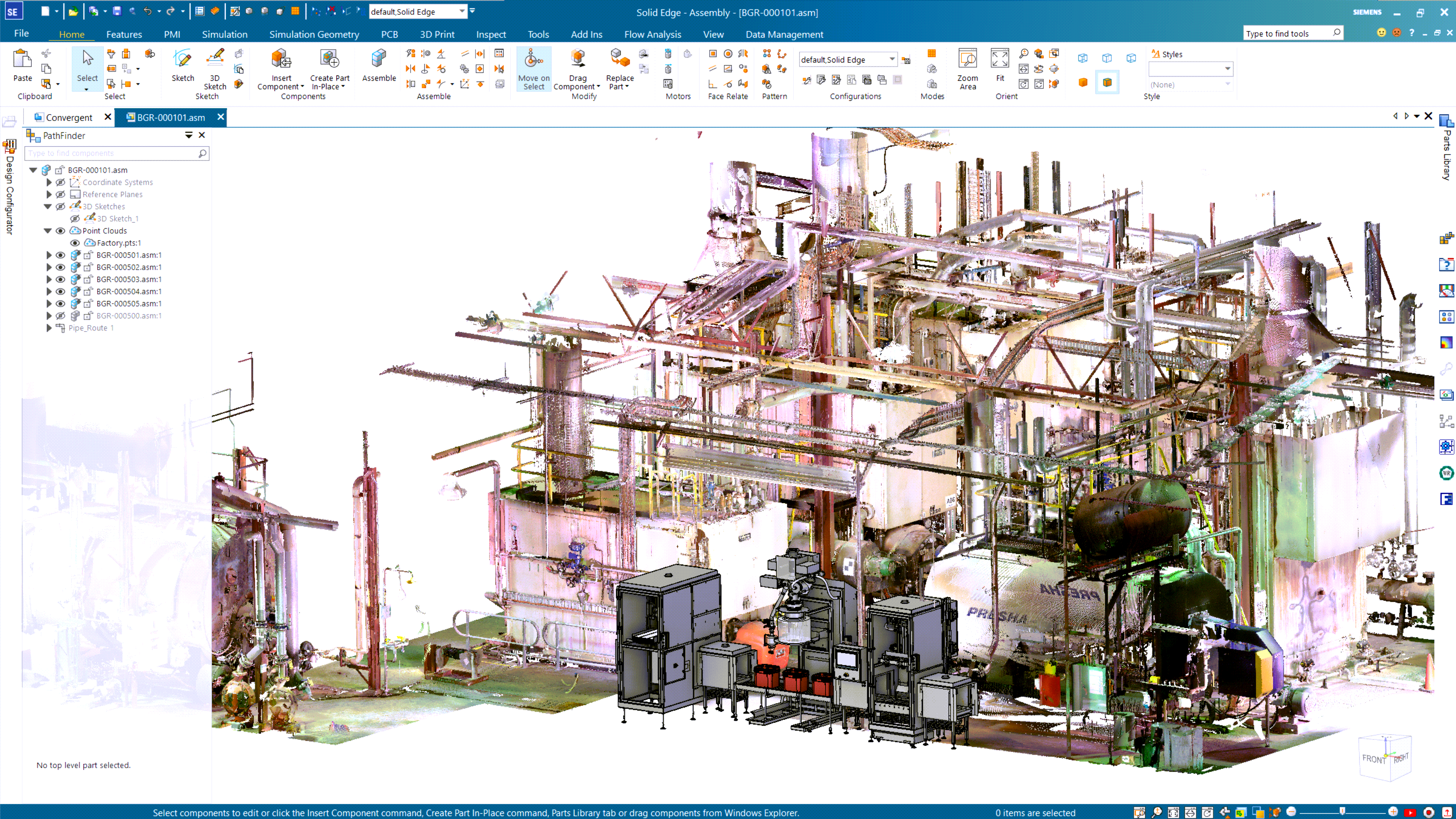Hide the Factory.pts:1 point cloud
Image resolution: width=1456 pixels, height=819 pixels.
point(75,243)
